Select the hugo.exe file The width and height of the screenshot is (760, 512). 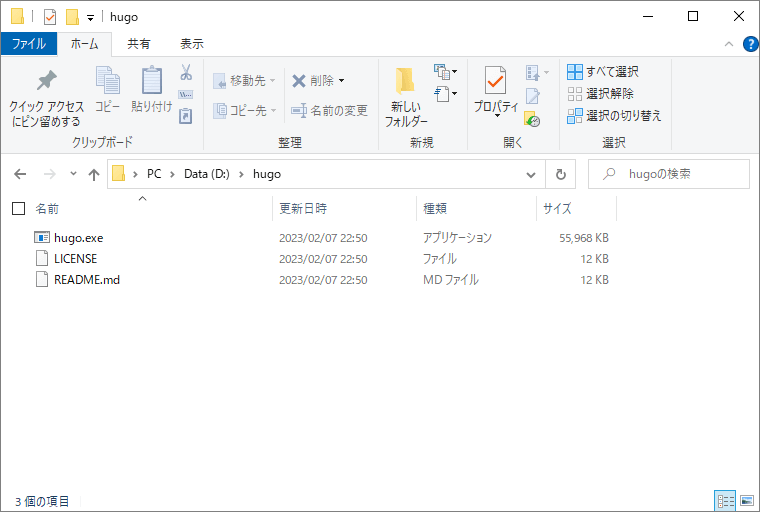pyautogui.click(x=78, y=238)
